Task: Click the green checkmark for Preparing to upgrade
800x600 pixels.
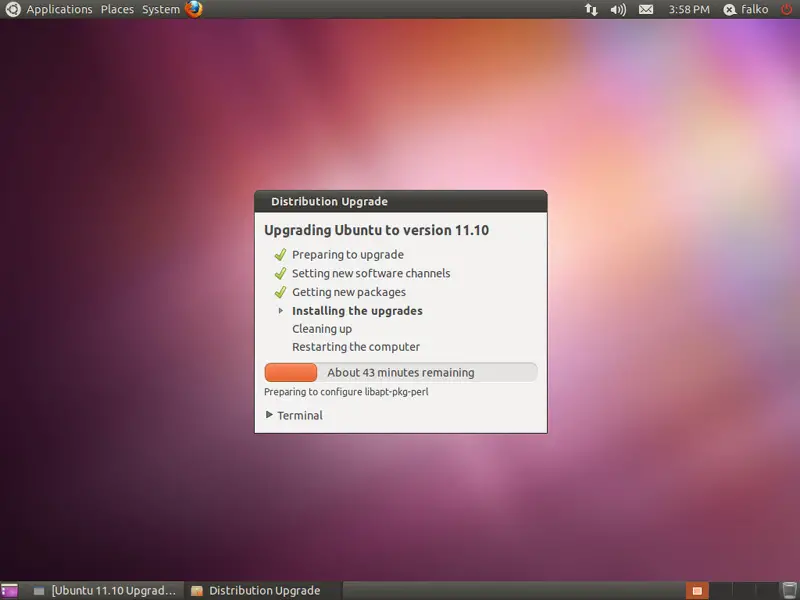Action: 280,254
